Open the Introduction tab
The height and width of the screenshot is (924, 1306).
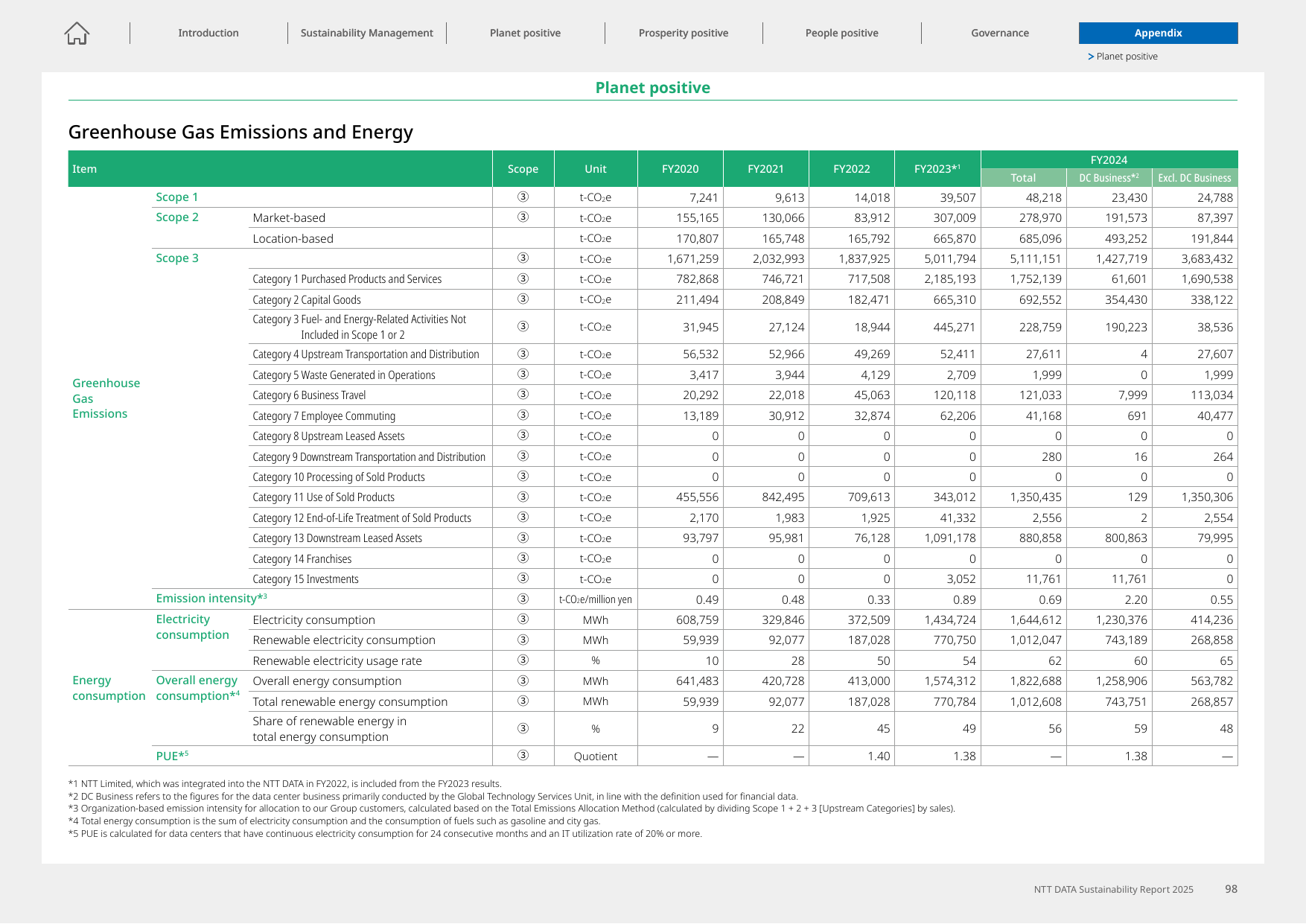[x=208, y=33]
